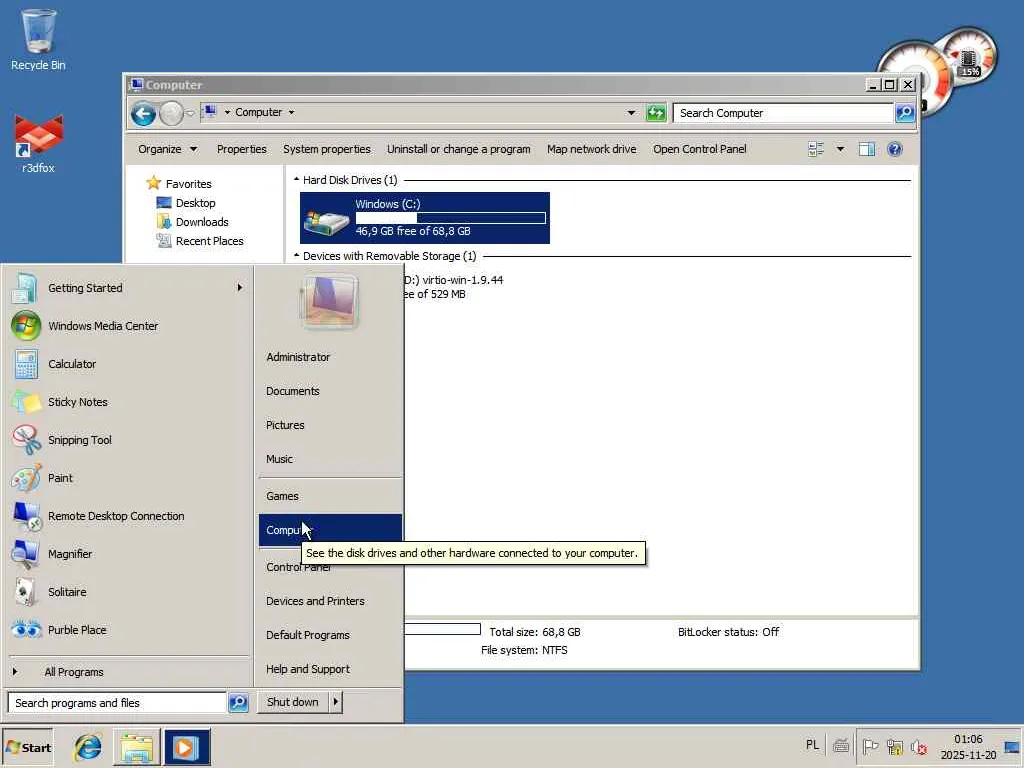Image resolution: width=1024 pixels, height=768 pixels.
Task: Open Windows Explorer taskbar icon
Action: (x=136, y=747)
